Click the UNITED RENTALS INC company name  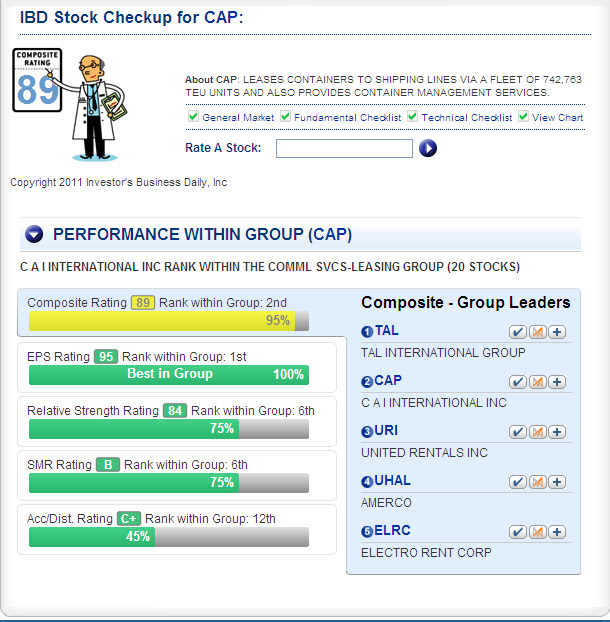click(x=424, y=453)
